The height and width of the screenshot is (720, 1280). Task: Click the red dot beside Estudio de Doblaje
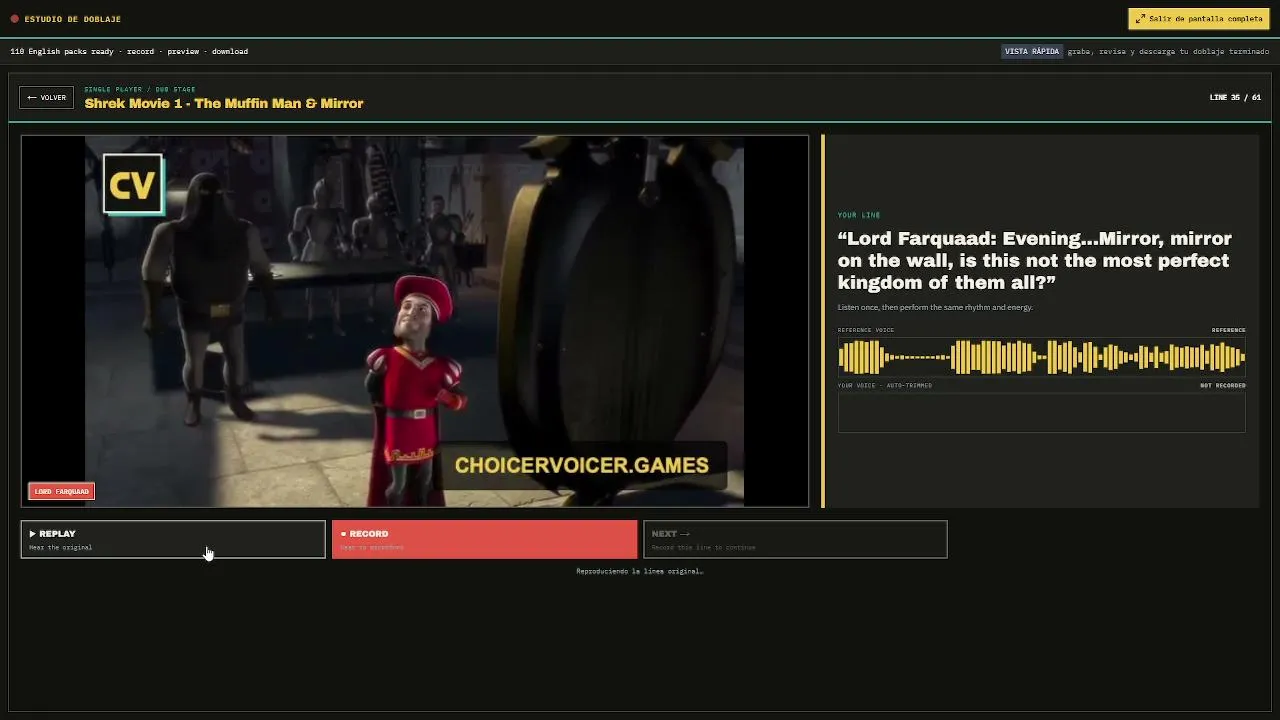pyautogui.click(x=14, y=19)
